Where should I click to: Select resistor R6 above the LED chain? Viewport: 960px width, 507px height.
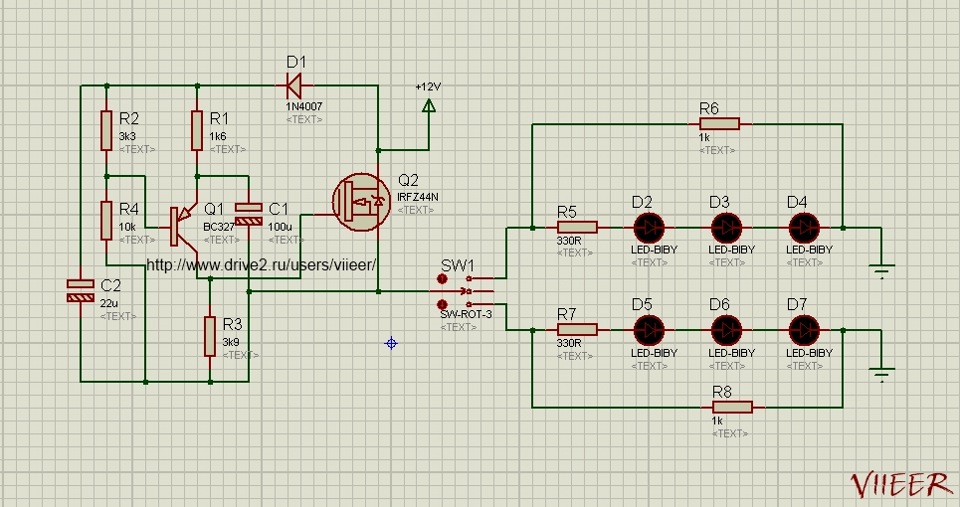[718, 124]
